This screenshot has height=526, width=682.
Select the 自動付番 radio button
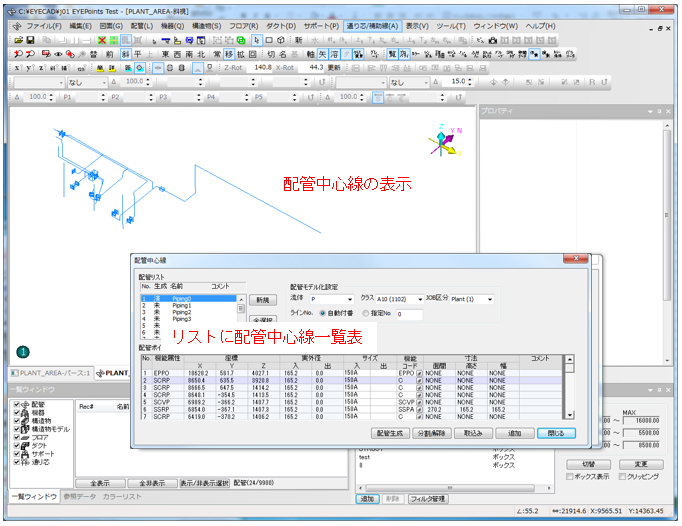[322, 313]
